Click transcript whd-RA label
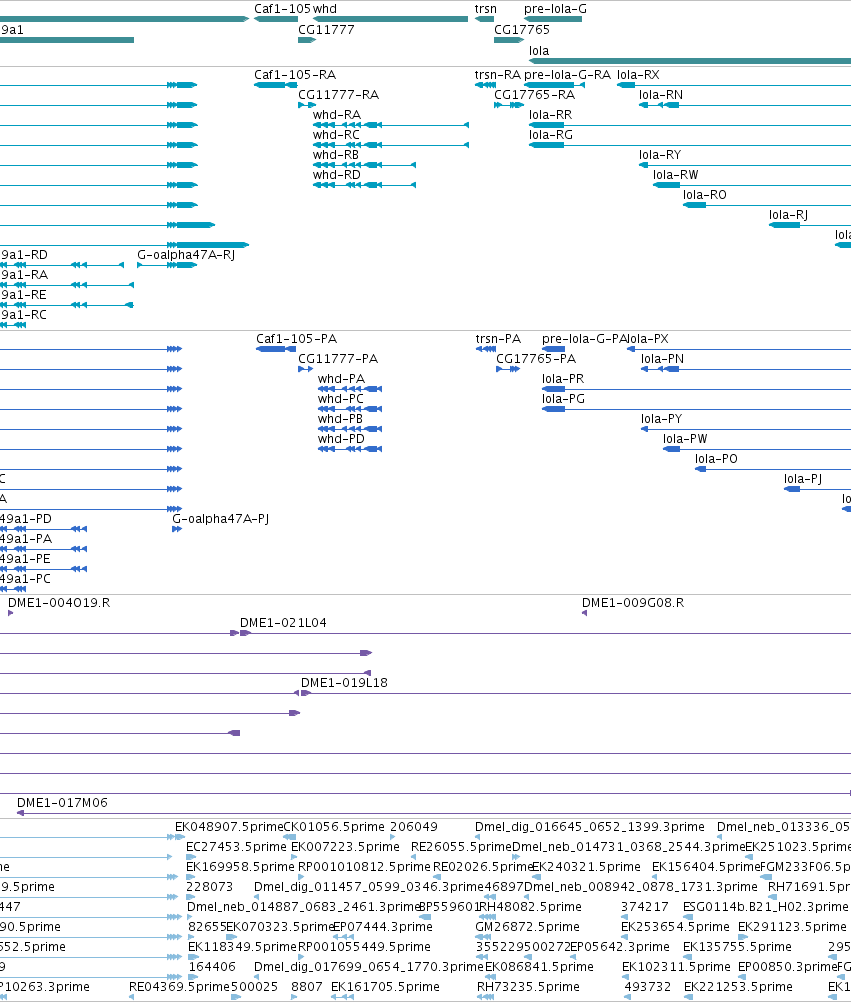This screenshot has width=851, height=1002. click(337, 115)
